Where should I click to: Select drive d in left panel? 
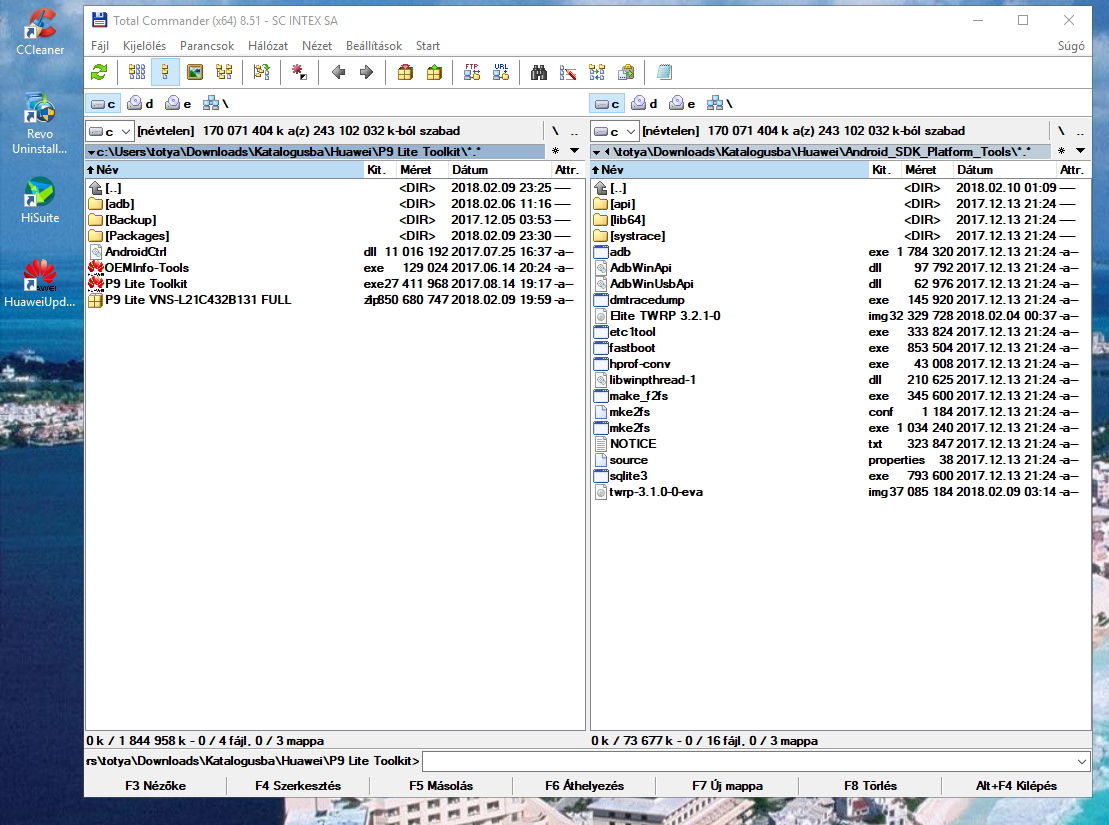pyautogui.click(x=140, y=104)
